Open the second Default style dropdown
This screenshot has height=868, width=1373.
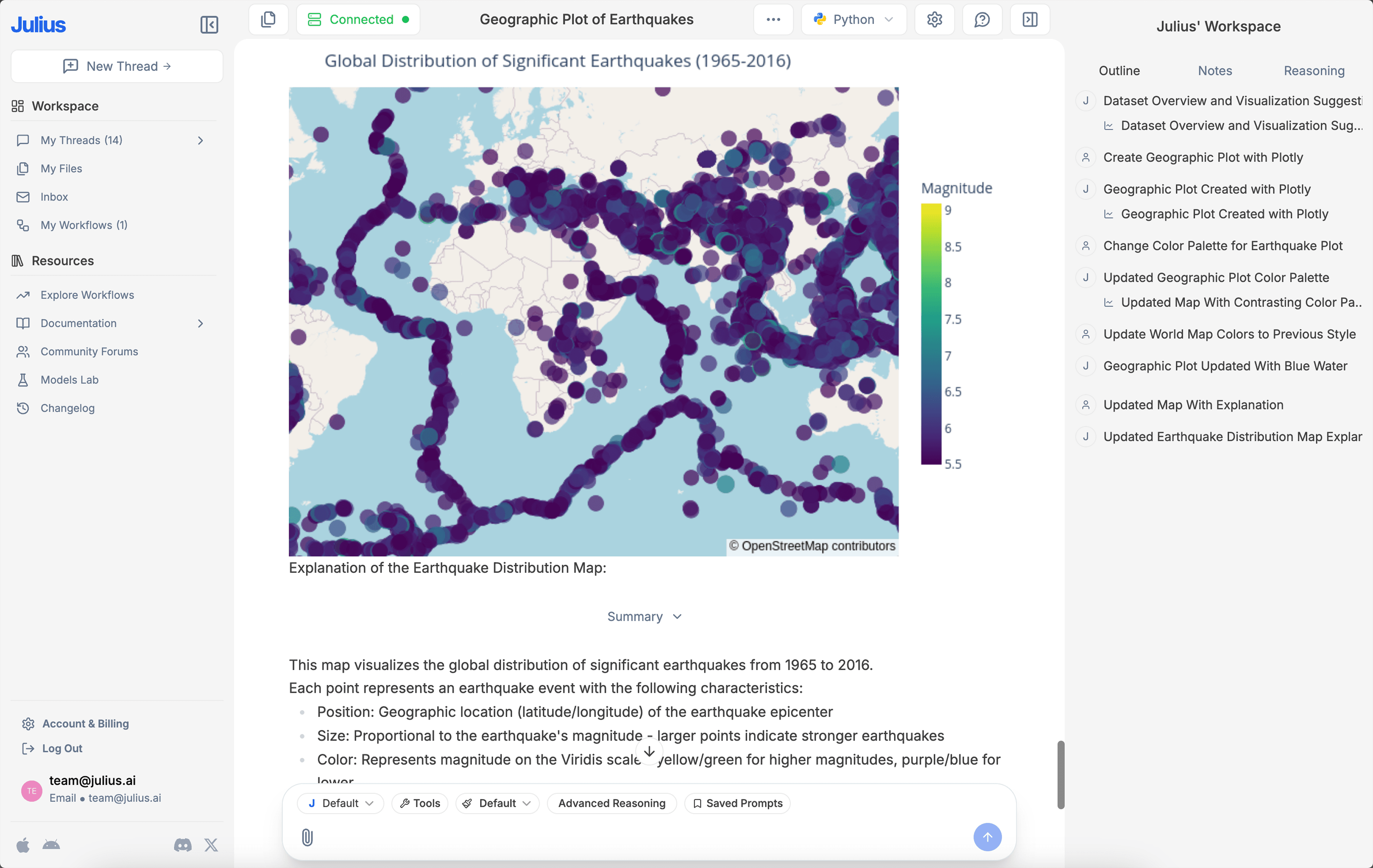(497, 803)
